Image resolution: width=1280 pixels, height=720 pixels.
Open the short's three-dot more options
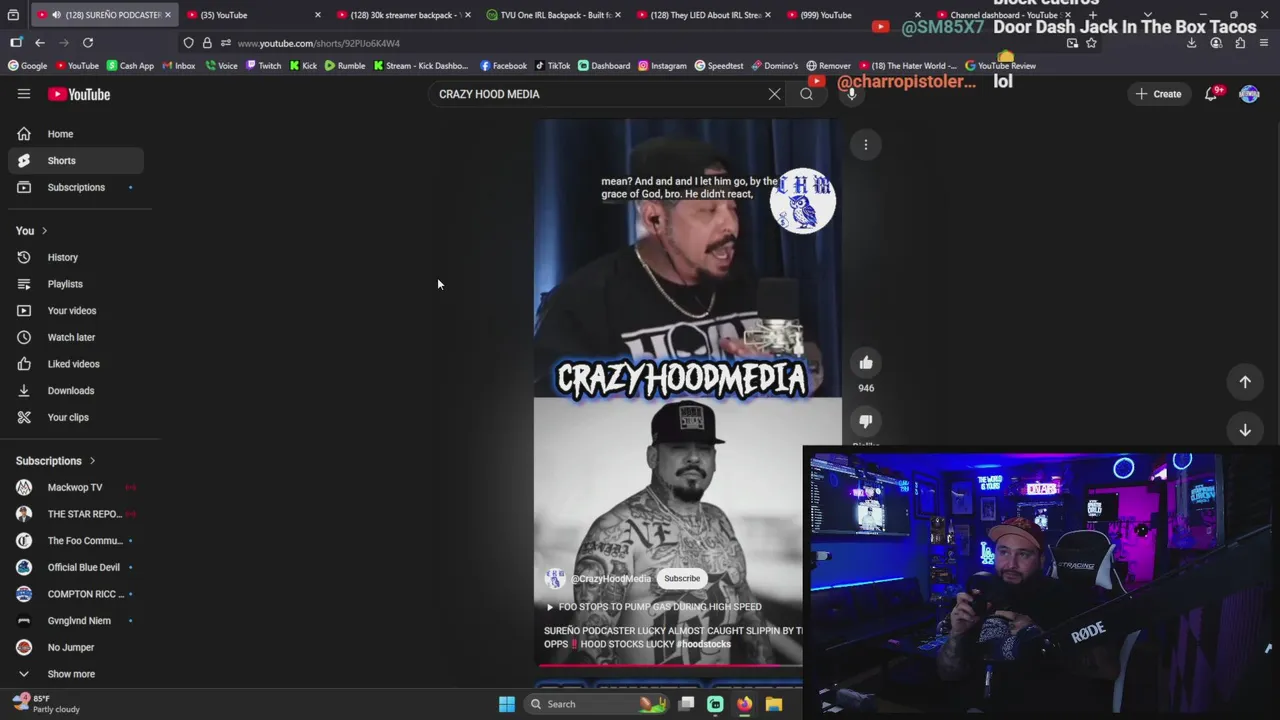pyautogui.click(x=866, y=145)
